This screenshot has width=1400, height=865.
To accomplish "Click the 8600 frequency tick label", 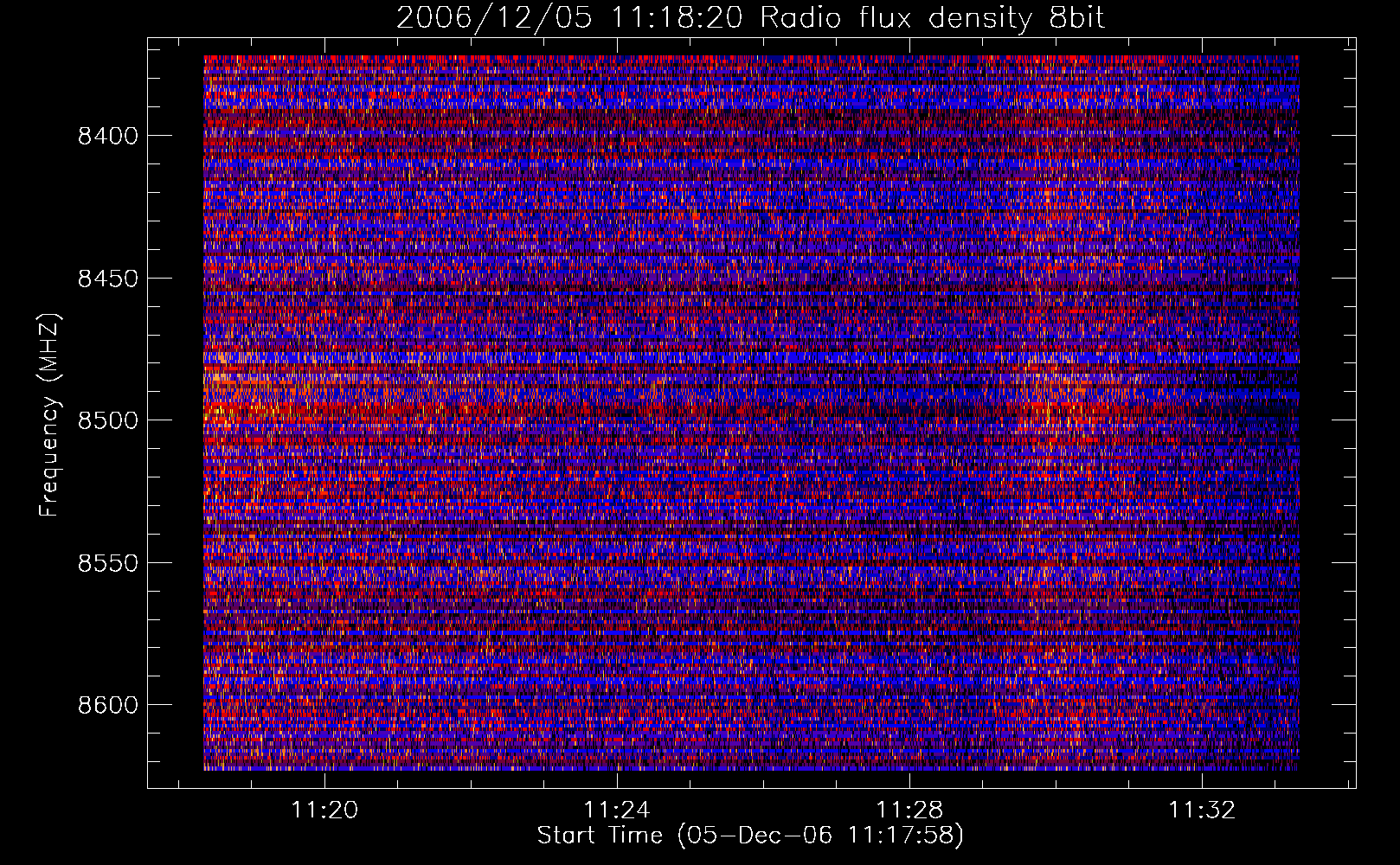I will pos(108,705).
